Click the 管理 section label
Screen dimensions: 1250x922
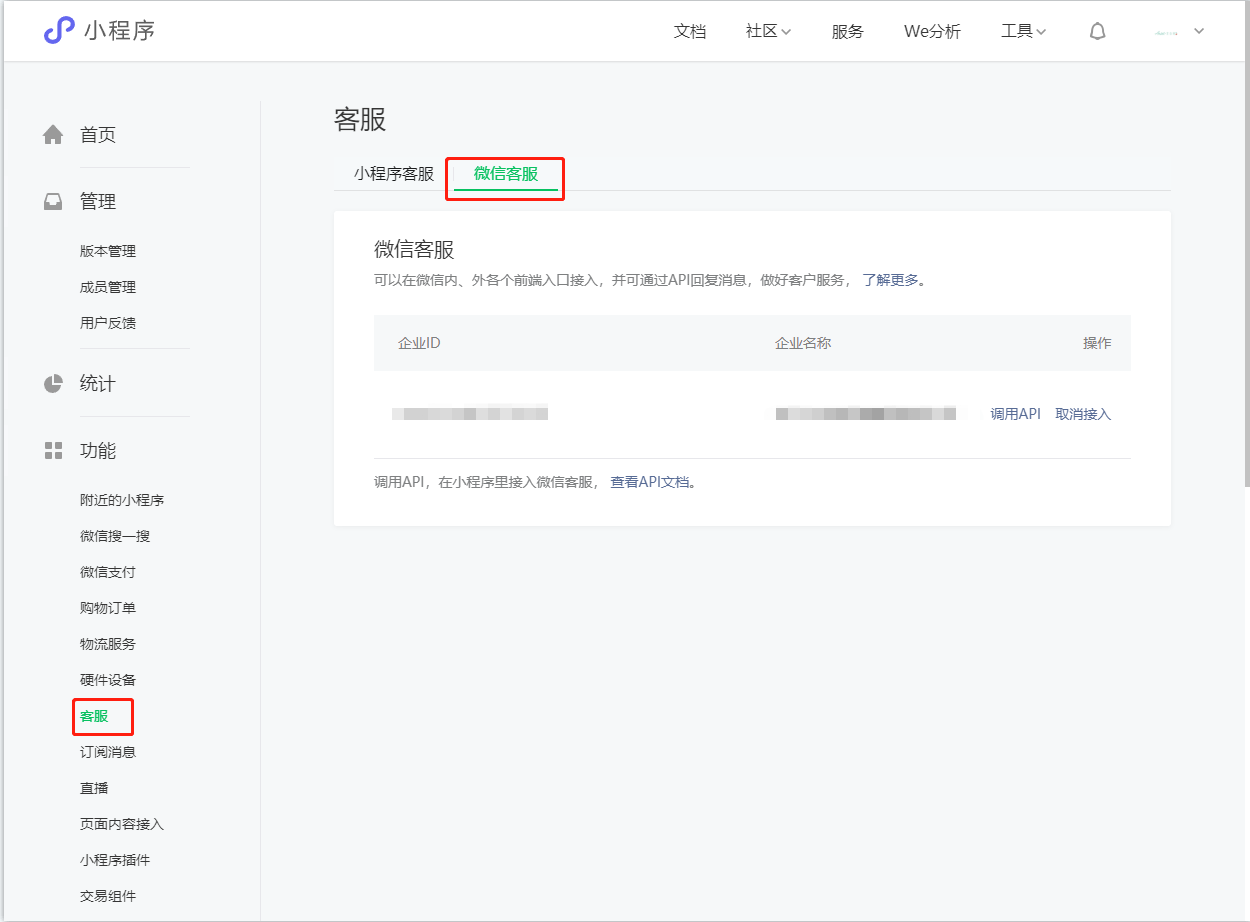[98, 202]
